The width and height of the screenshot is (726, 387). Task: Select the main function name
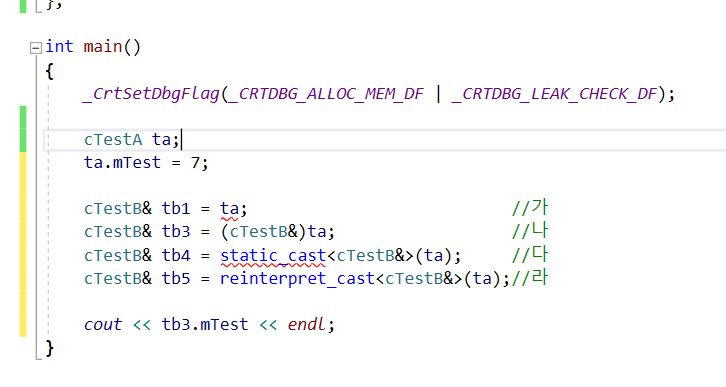pos(103,47)
